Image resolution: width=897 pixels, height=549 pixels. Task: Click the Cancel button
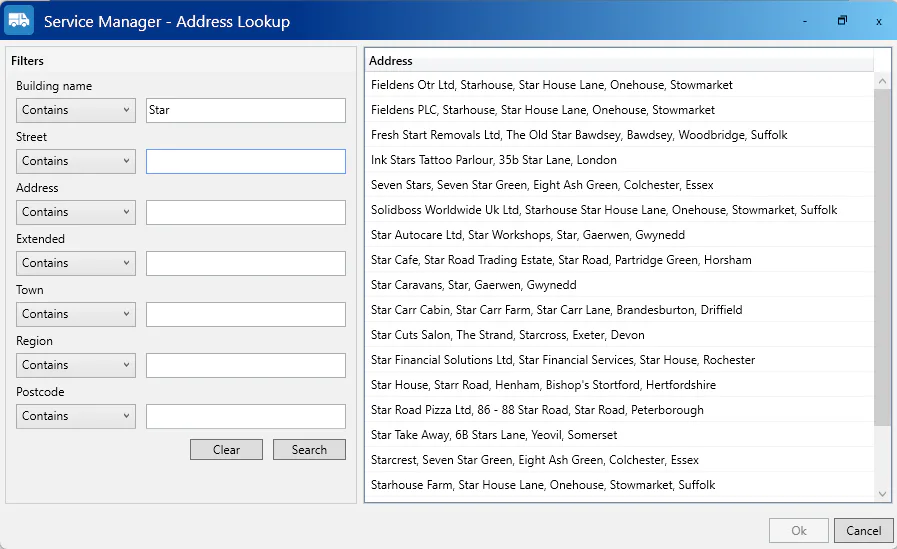coord(863,531)
